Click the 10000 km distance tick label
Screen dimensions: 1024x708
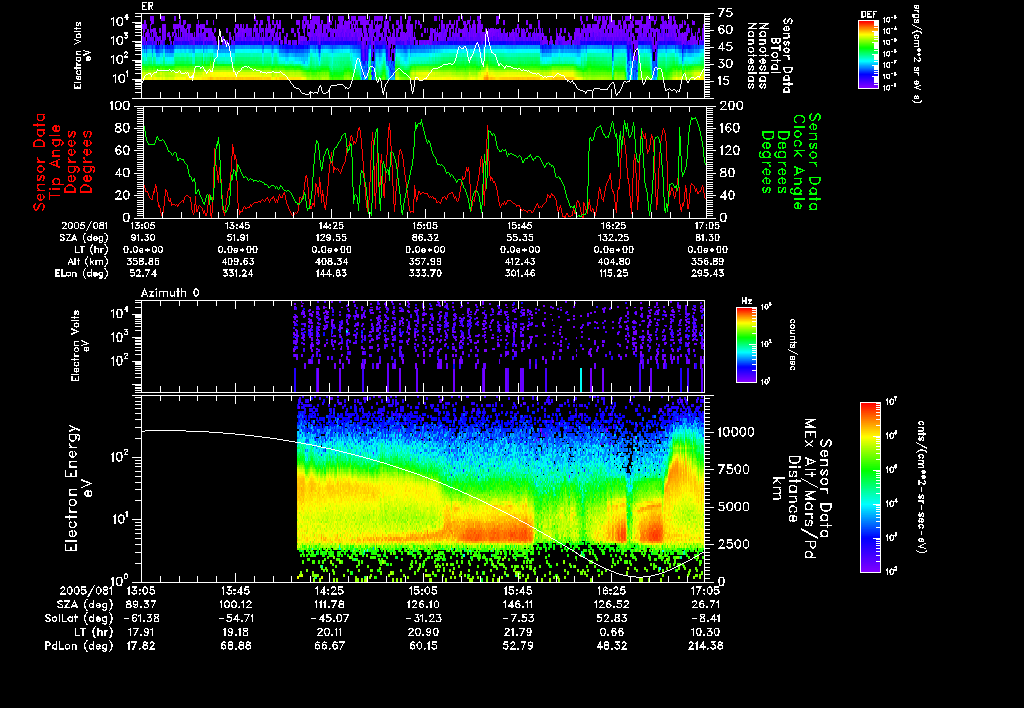click(736, 432)
